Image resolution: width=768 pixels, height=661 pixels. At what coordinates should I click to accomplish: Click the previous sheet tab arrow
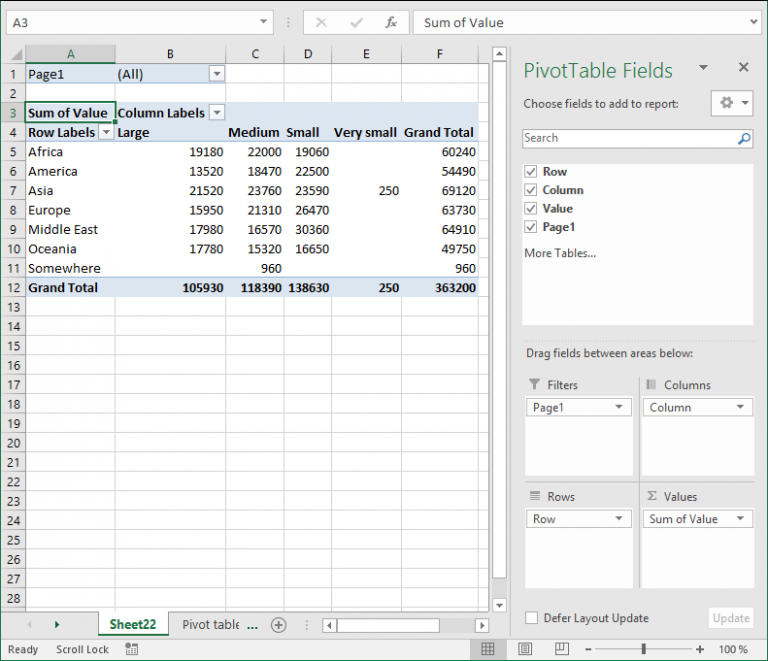29,625
